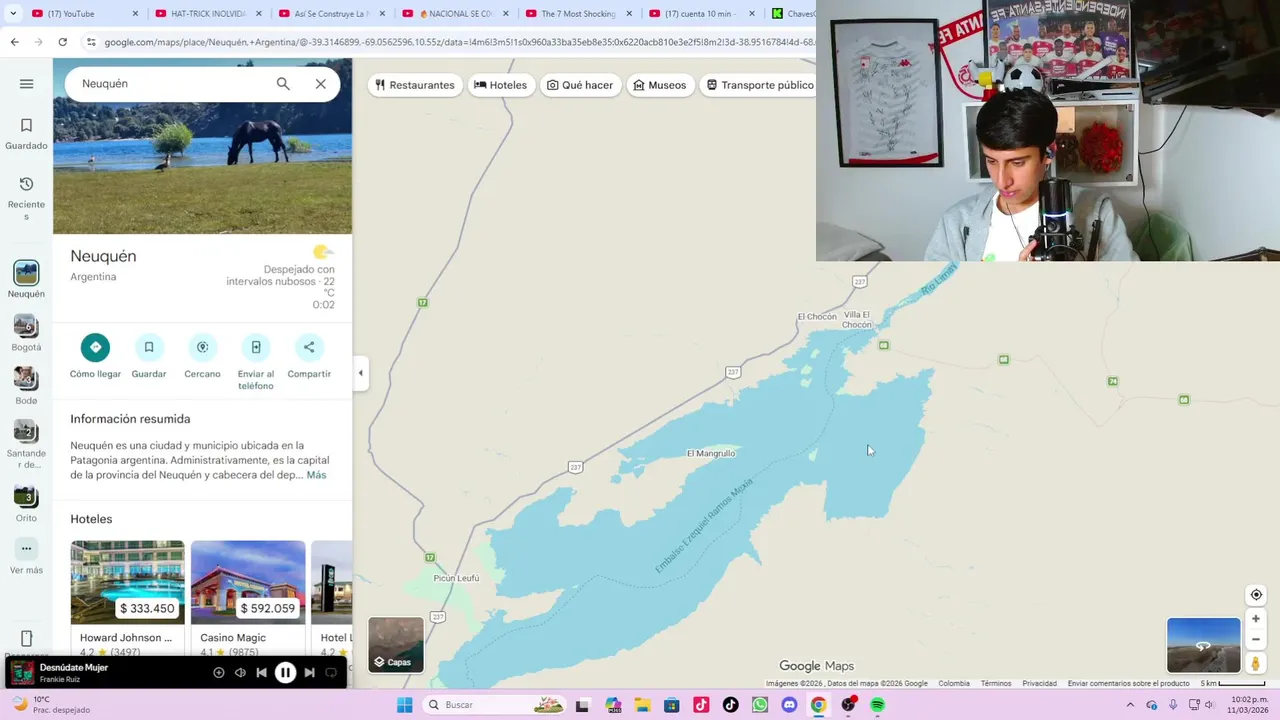
Task: Open the Casino Magic hotel card
Action: tap(248, 598)
